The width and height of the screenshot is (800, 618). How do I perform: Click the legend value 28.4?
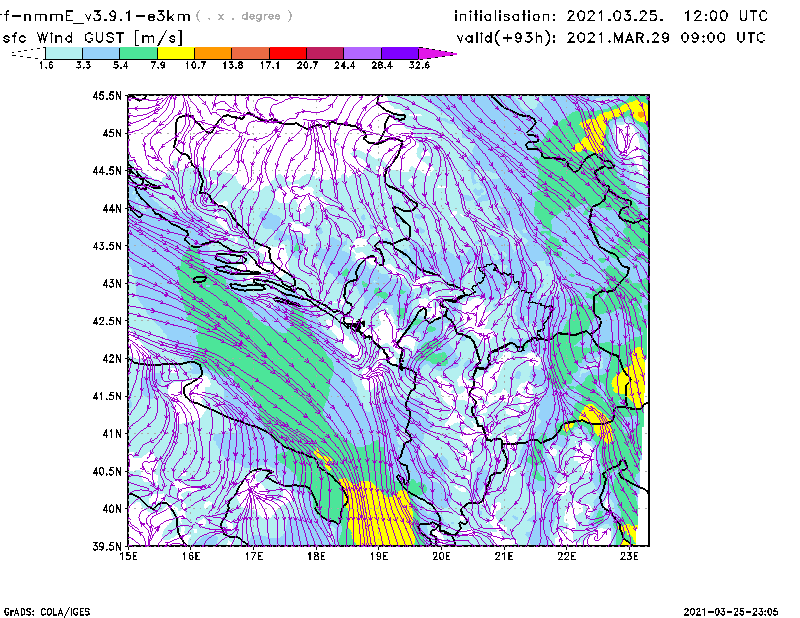click(382, 65)
